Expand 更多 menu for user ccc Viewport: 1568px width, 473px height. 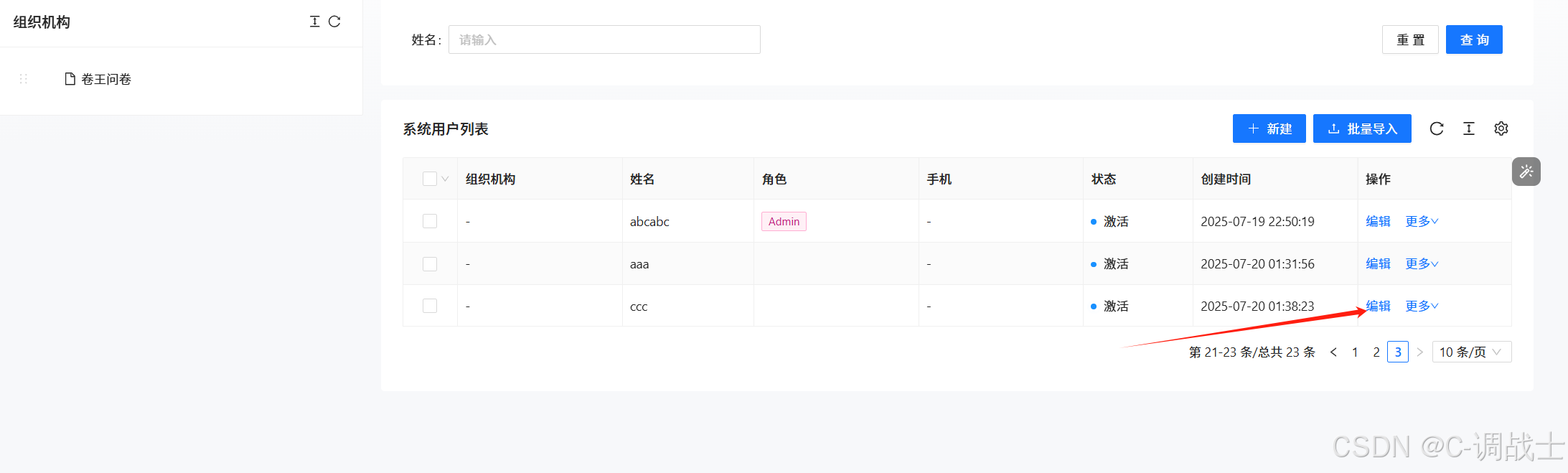point(1422,306)
